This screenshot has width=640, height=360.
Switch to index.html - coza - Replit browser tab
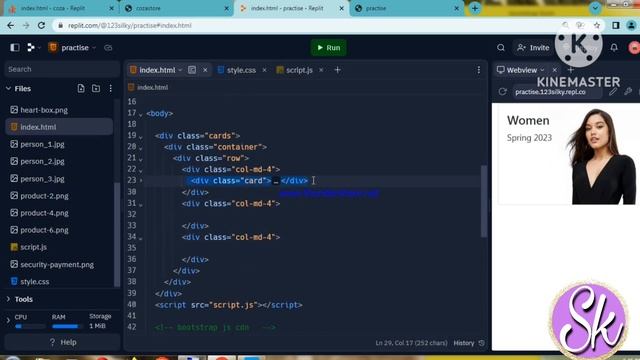(x=61, y=8)
